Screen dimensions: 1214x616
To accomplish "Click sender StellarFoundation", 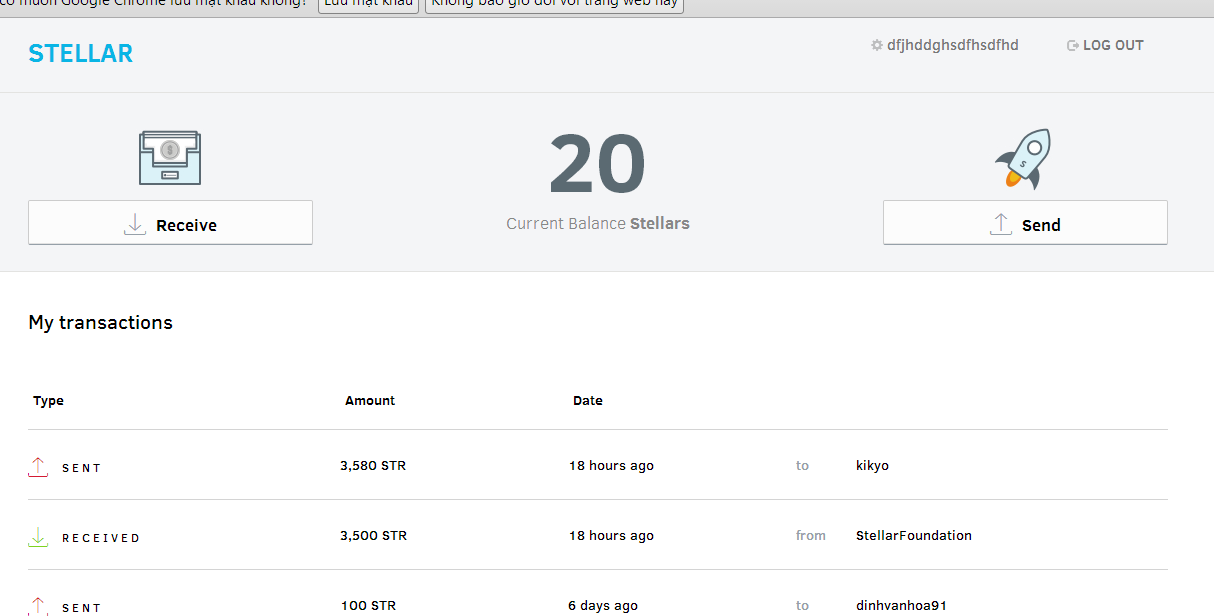I will (914, 535).
